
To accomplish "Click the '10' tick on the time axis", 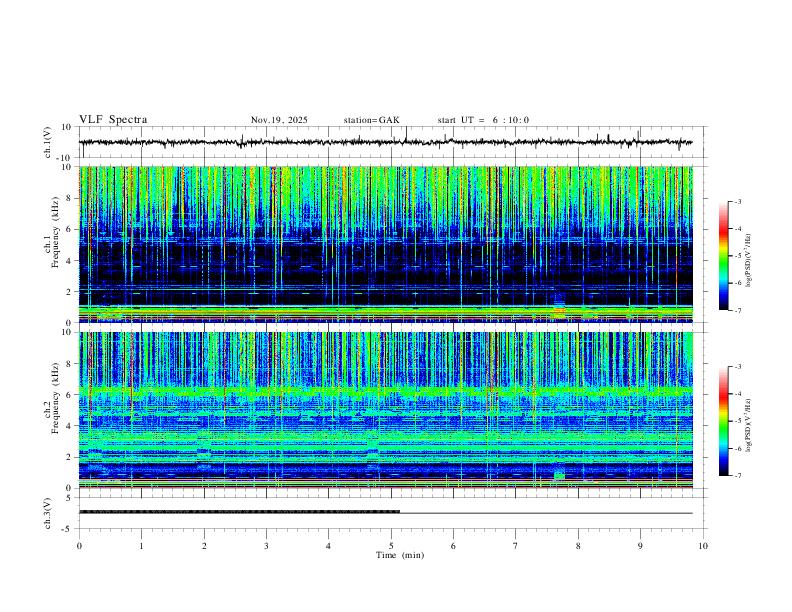I will pyautogui.click(x=703, y=546).
